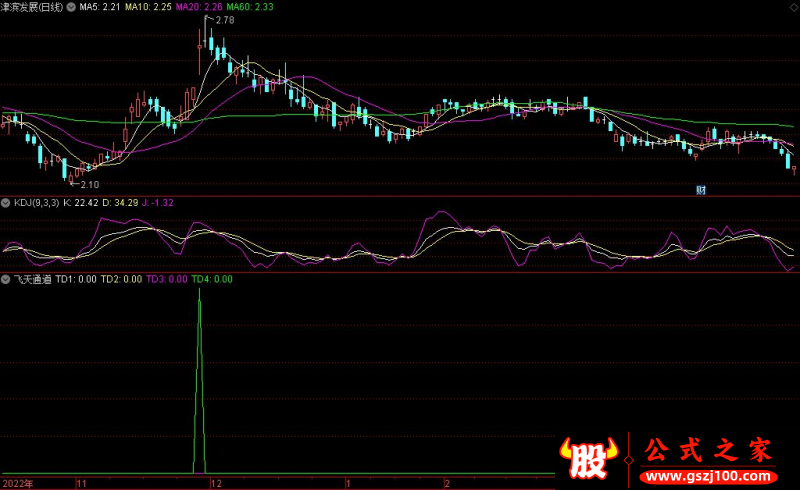Open the 飞天通道 indicator dropdown arrow
This screenshot has width=800, height=490.
click(x=6, y=280)
